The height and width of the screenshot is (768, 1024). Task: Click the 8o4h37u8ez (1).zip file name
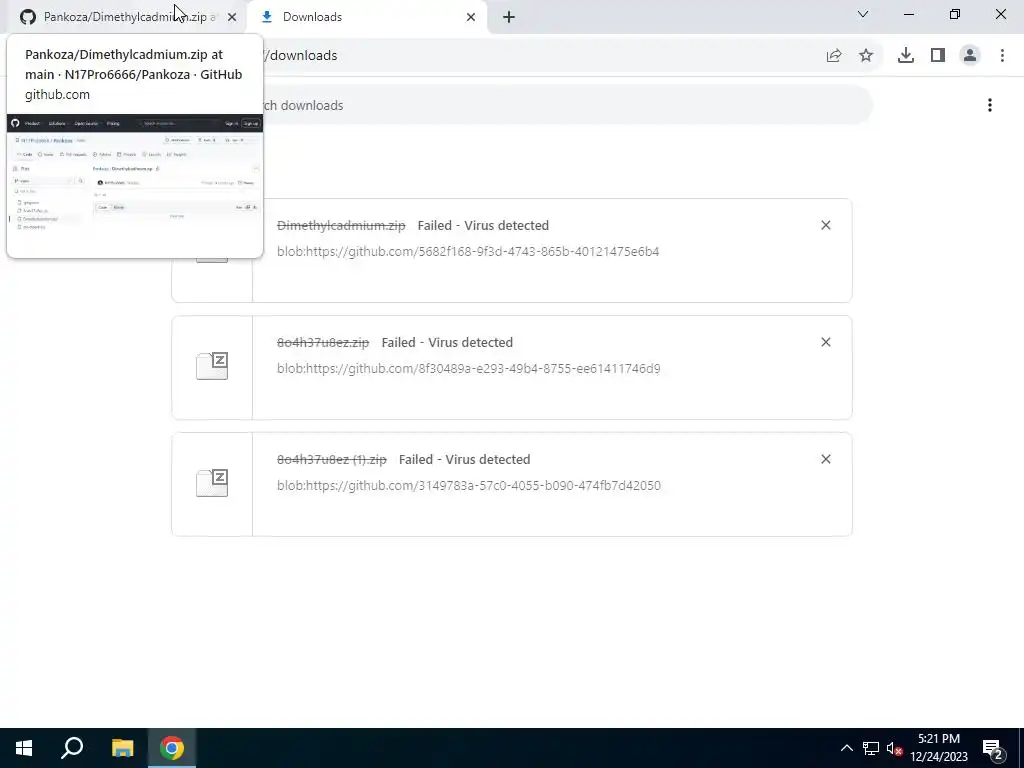[332, 459]
